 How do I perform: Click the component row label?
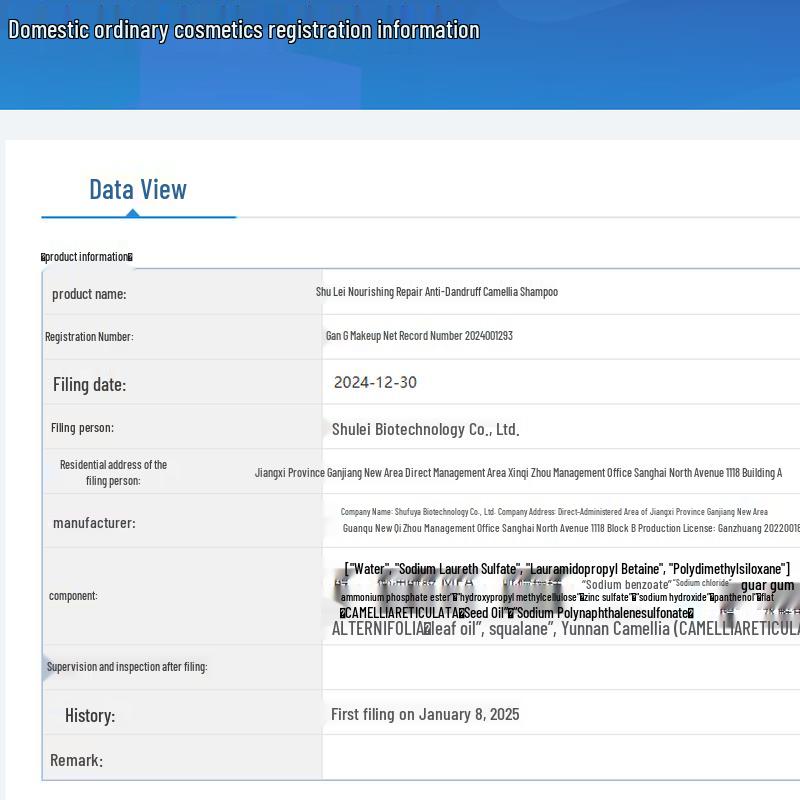(x=73, y=596)
